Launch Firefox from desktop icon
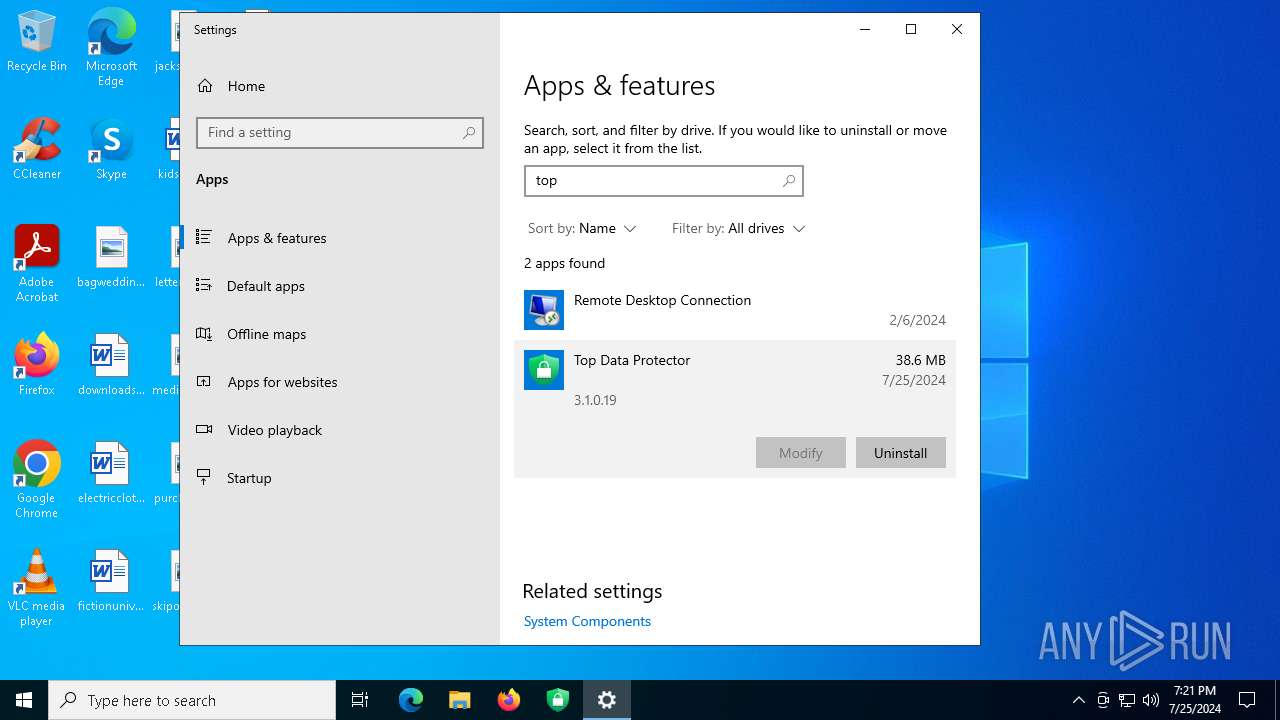The height and width of the screenshot is (720, 1280). (37, 366)
